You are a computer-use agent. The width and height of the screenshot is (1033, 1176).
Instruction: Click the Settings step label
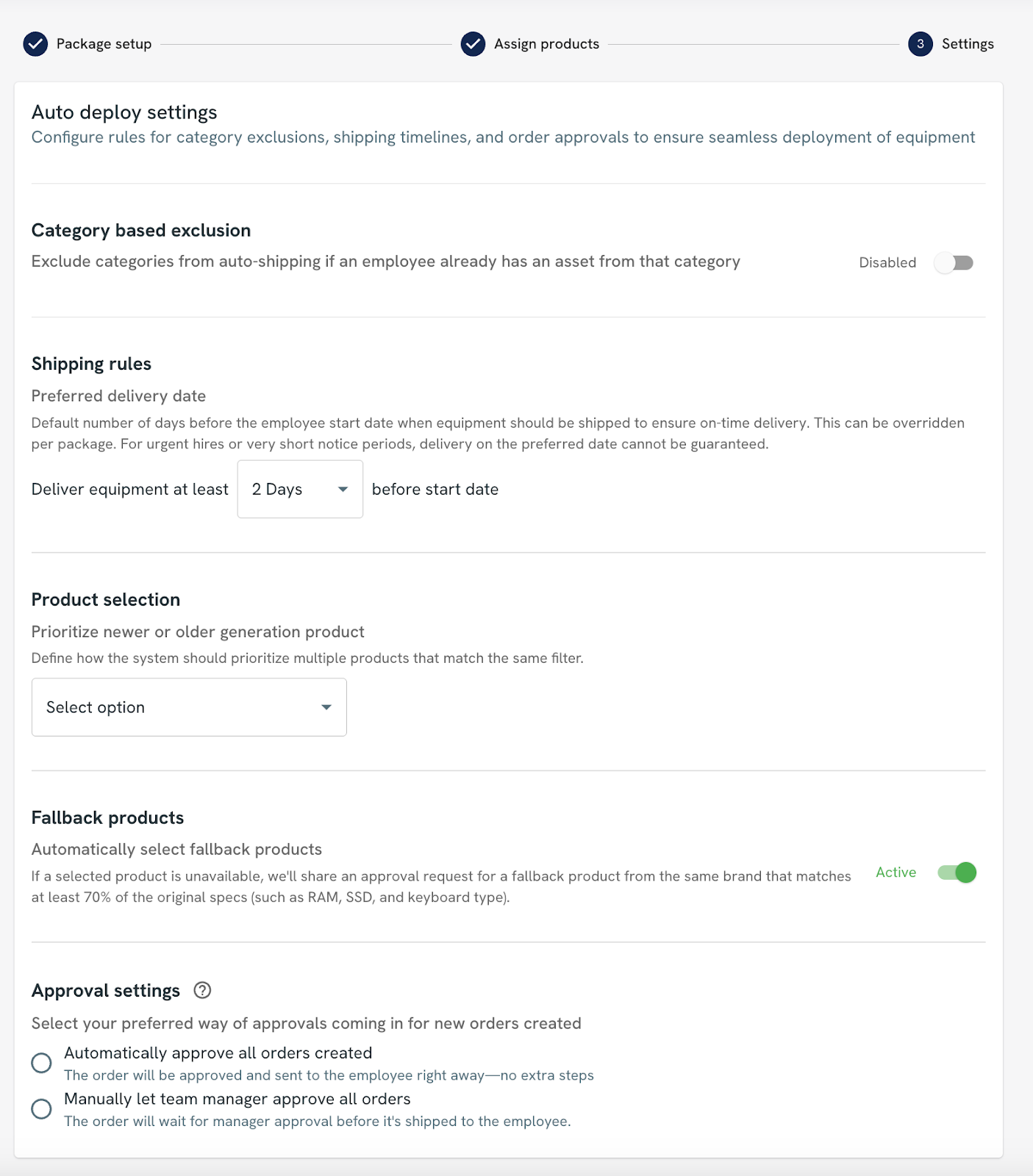point(968,44)
